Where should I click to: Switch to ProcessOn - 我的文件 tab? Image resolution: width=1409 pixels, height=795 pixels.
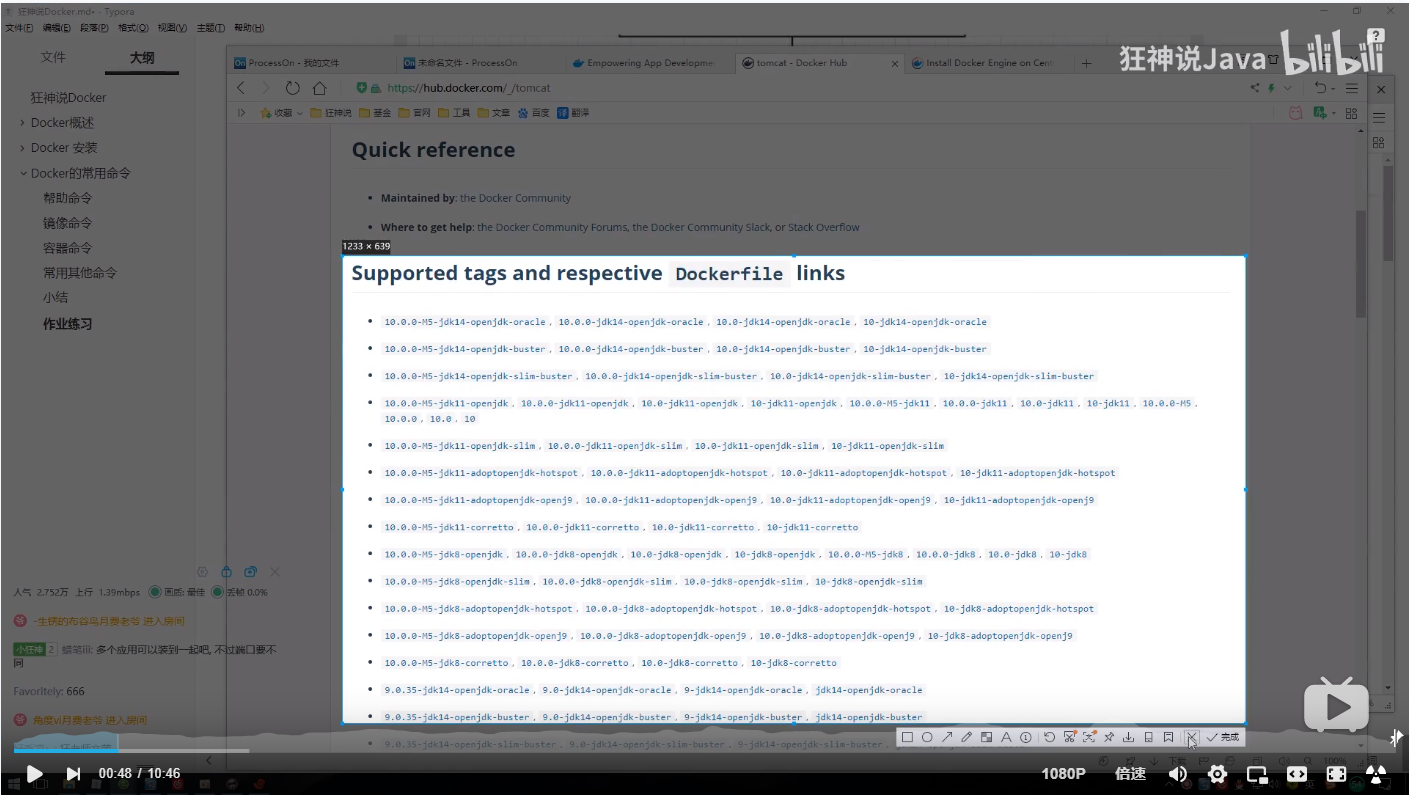310,62
